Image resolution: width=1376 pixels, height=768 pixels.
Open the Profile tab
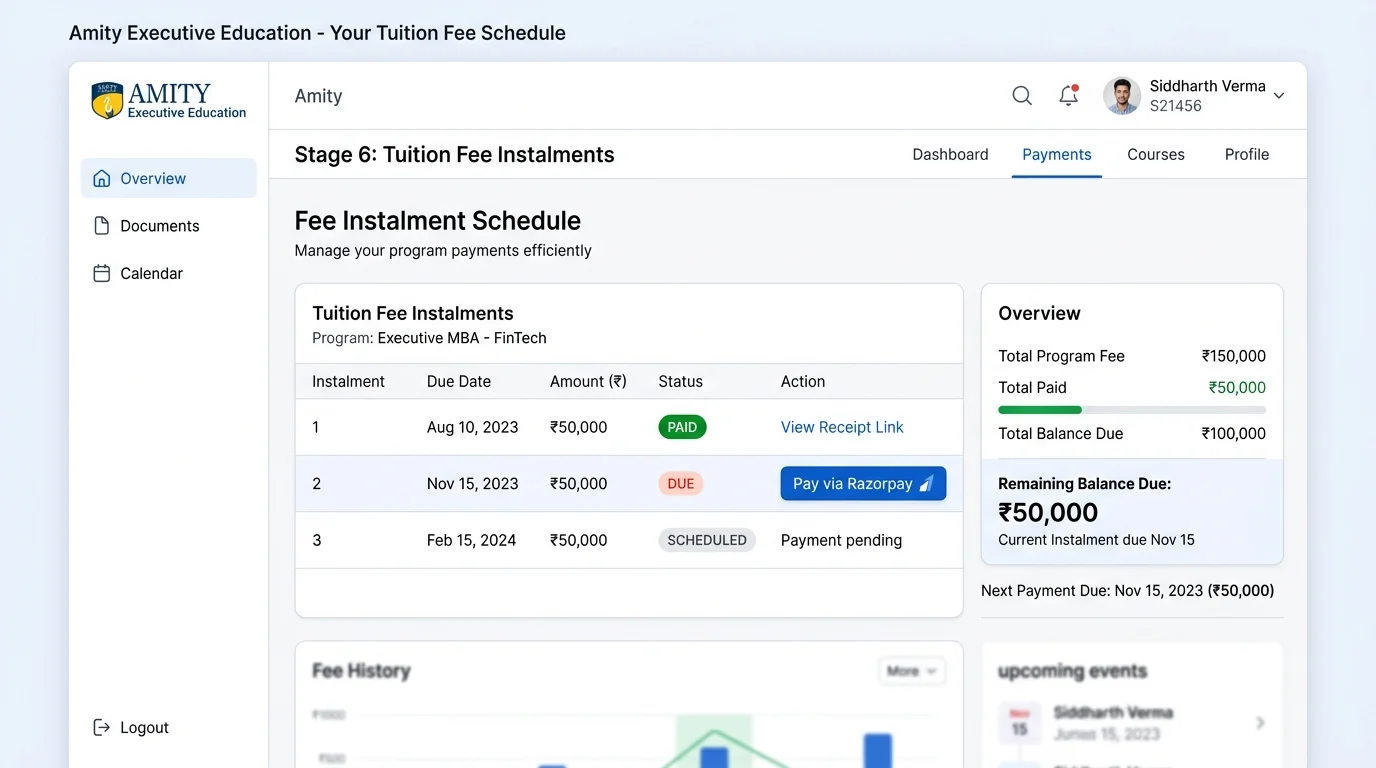pyautogui.click(x=1247, y=154)
